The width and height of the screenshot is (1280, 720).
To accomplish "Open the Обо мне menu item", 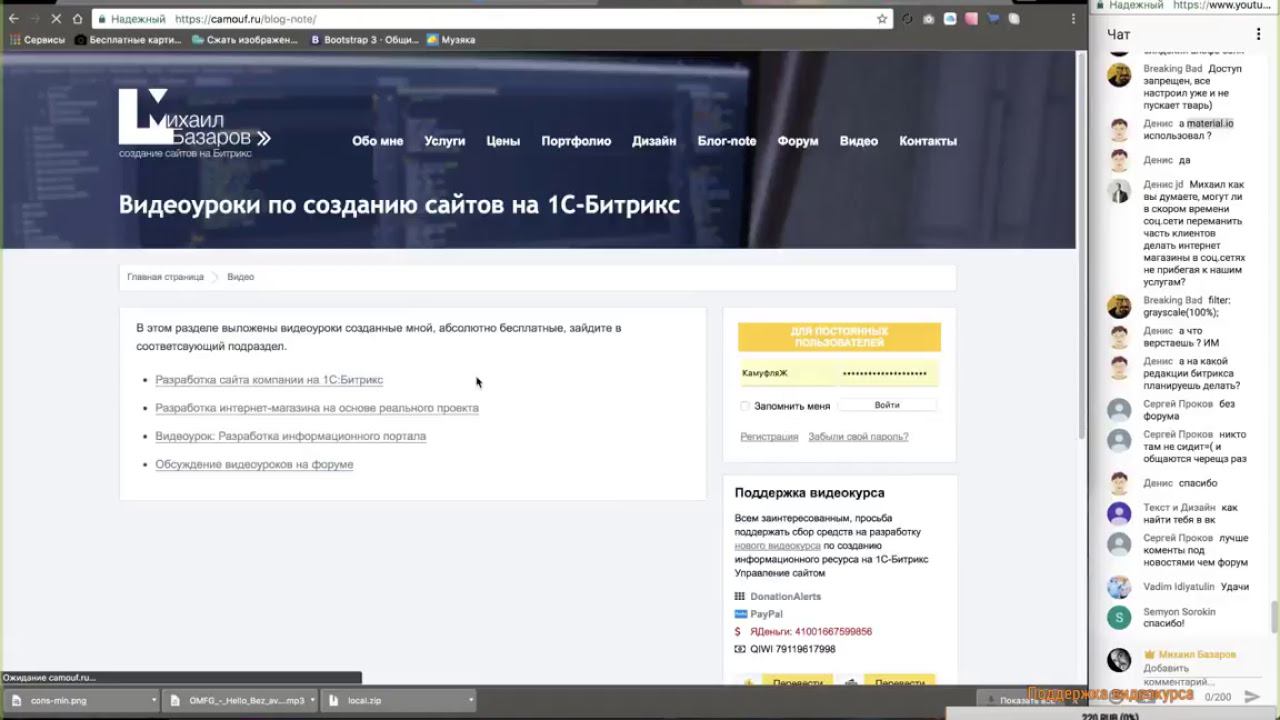I will tap(377, 141).
